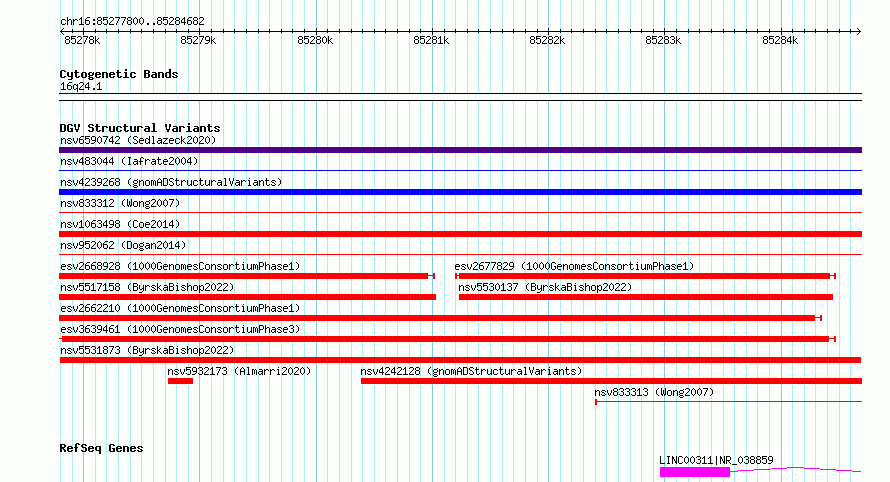Click the 85279k ruler tick label
The height and width of the screenshot is (482, 890).
coord(198,40)
